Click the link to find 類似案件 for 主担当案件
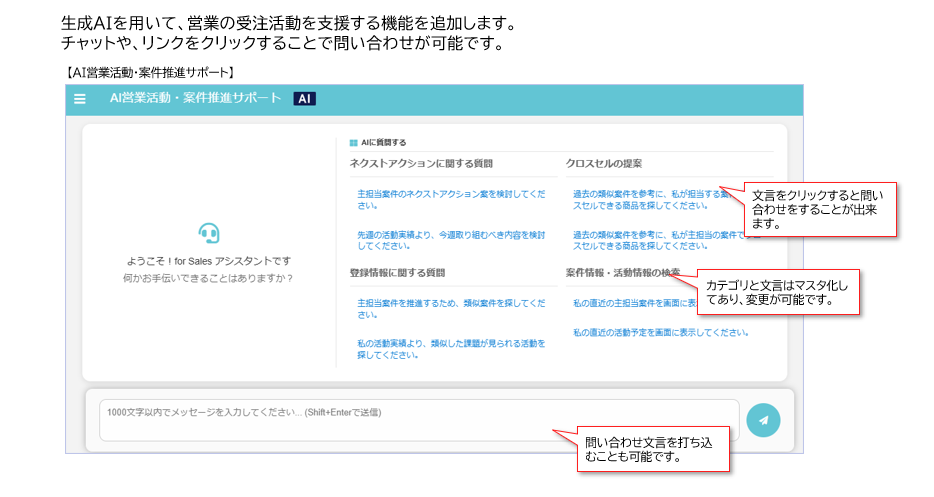 click(x=451, y=308)
